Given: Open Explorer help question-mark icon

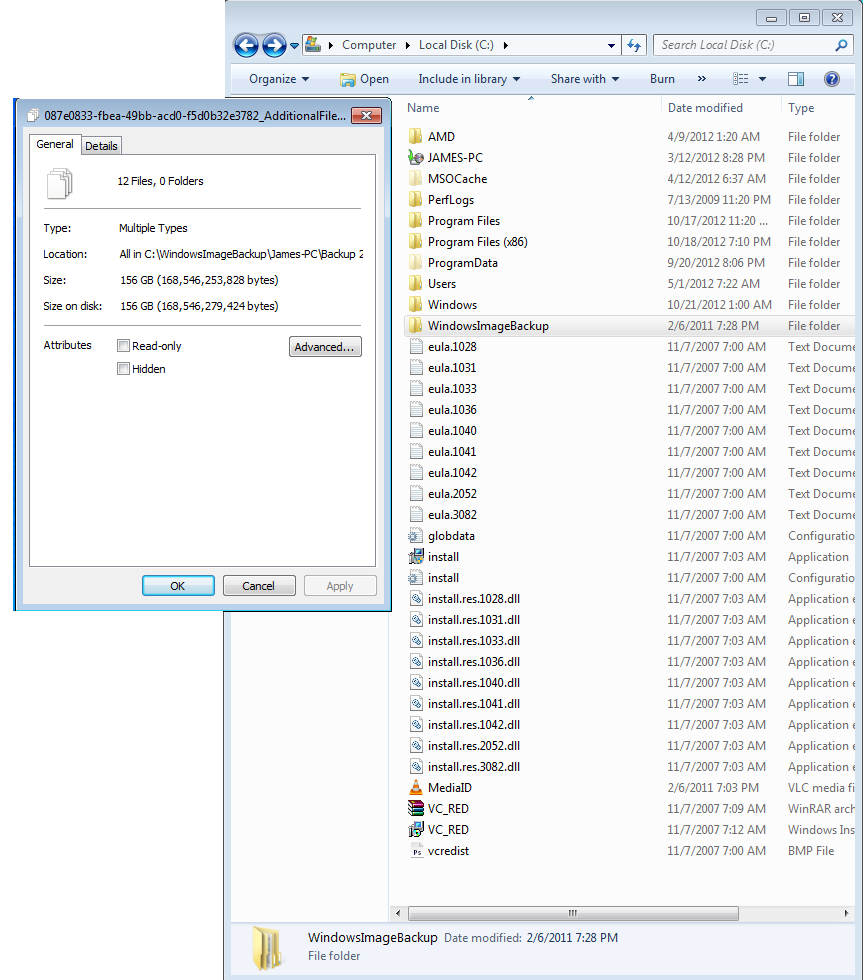Looking at the screenshot, I should click(x=831, y=79).
